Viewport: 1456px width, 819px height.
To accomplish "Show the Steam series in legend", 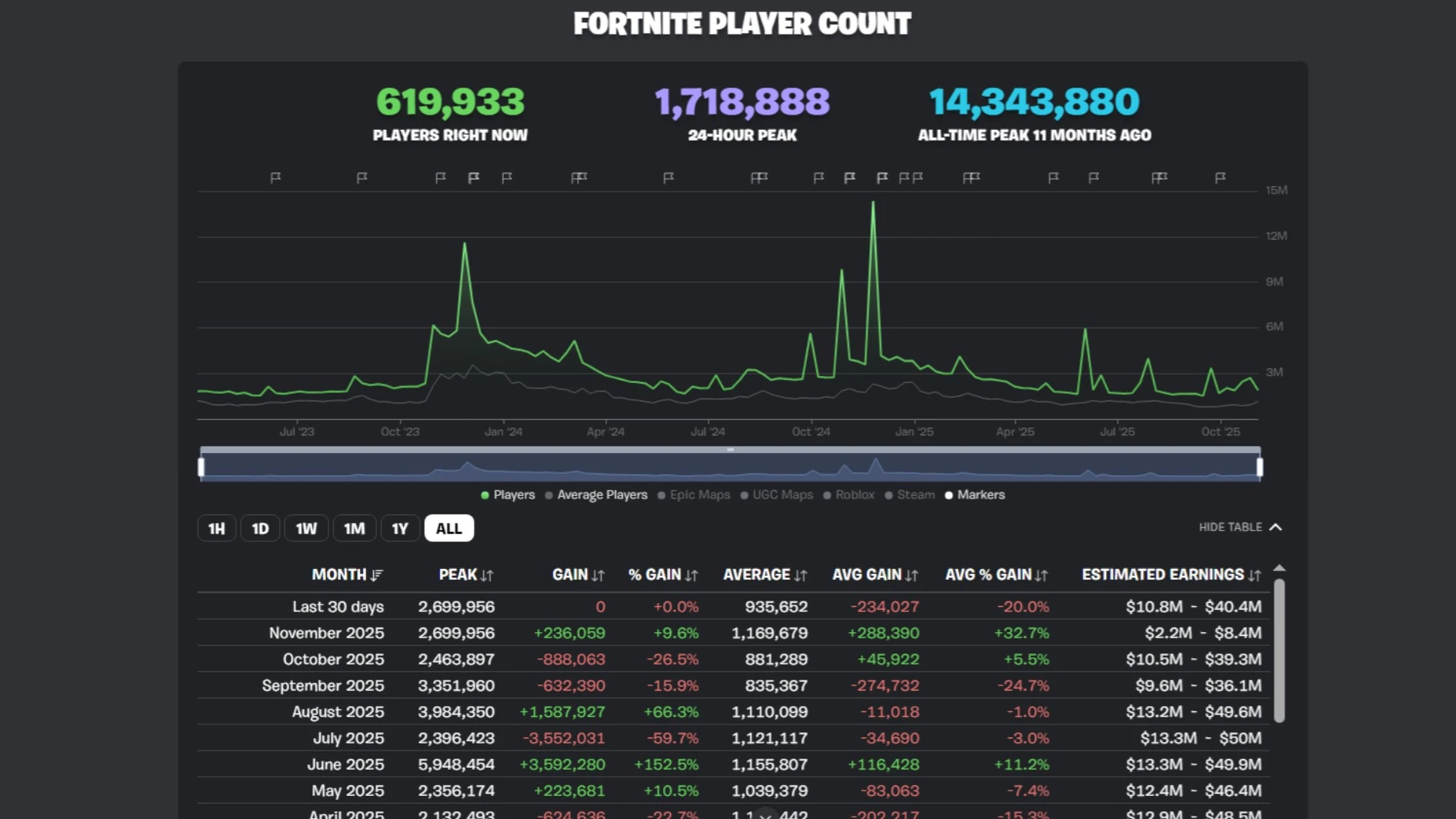I will (x=910, y=495).
